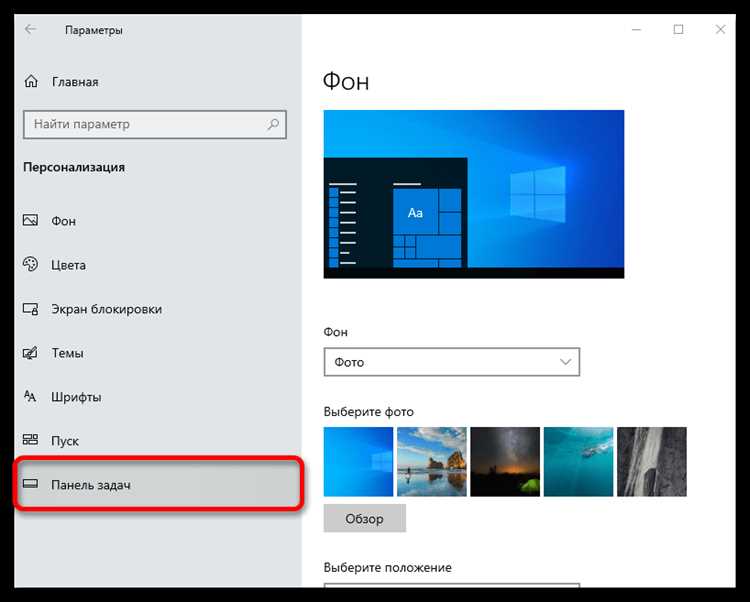Click the Выберите фото label

pyautogui.click(x=369, y=412)
